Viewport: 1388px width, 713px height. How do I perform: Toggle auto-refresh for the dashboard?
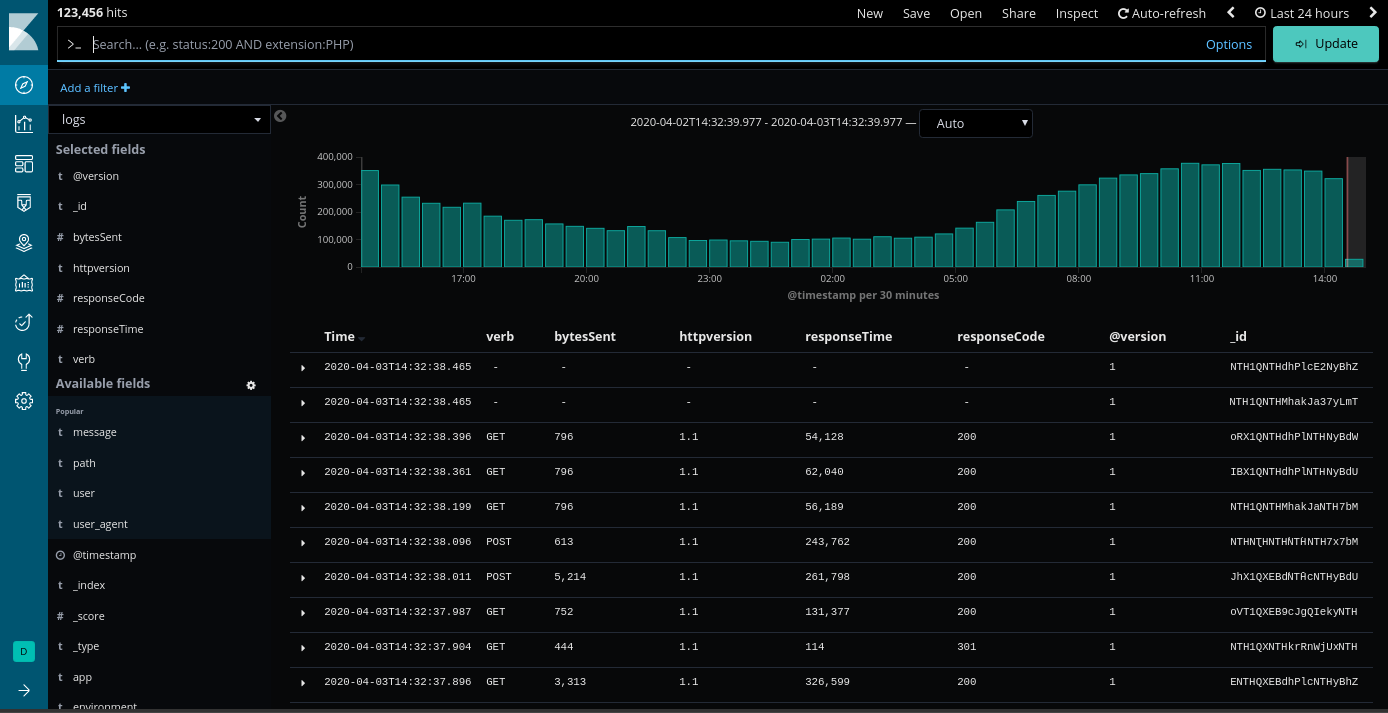point(1161,13)
